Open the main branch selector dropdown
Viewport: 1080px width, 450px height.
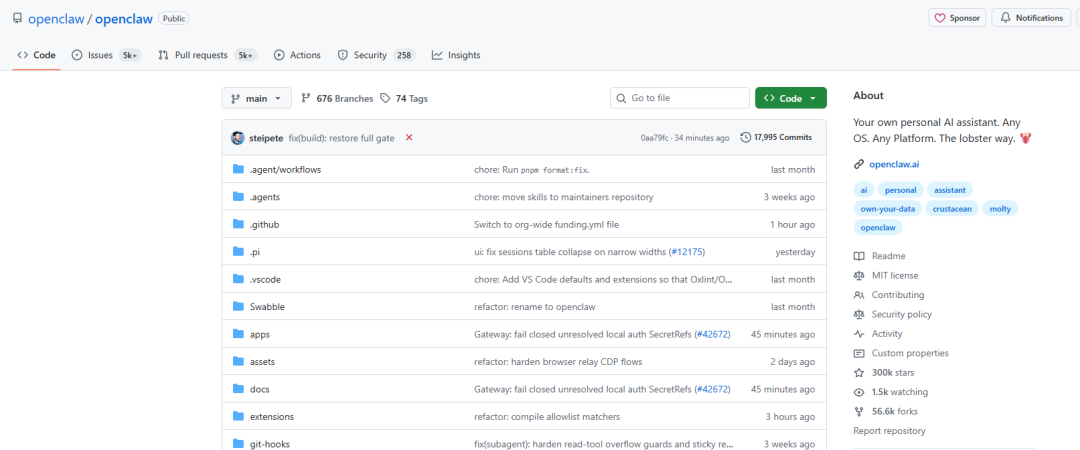(257, 98)
